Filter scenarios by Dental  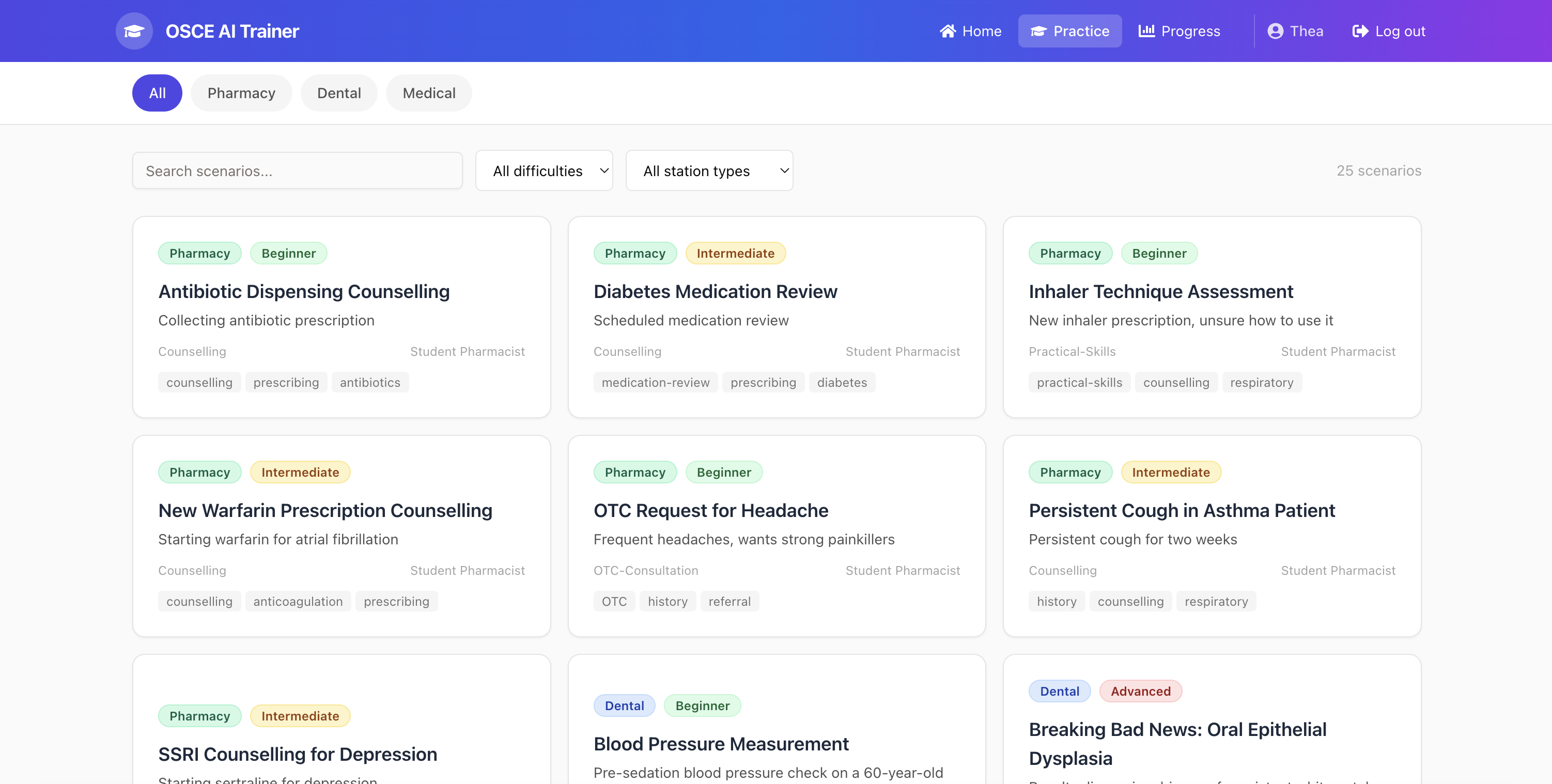338,93
